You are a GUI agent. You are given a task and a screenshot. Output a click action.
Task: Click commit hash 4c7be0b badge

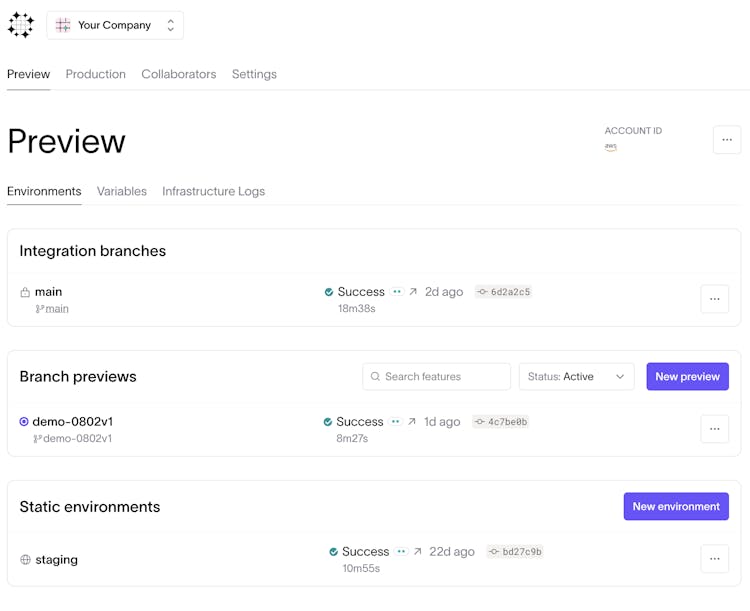tap(500, 422)
